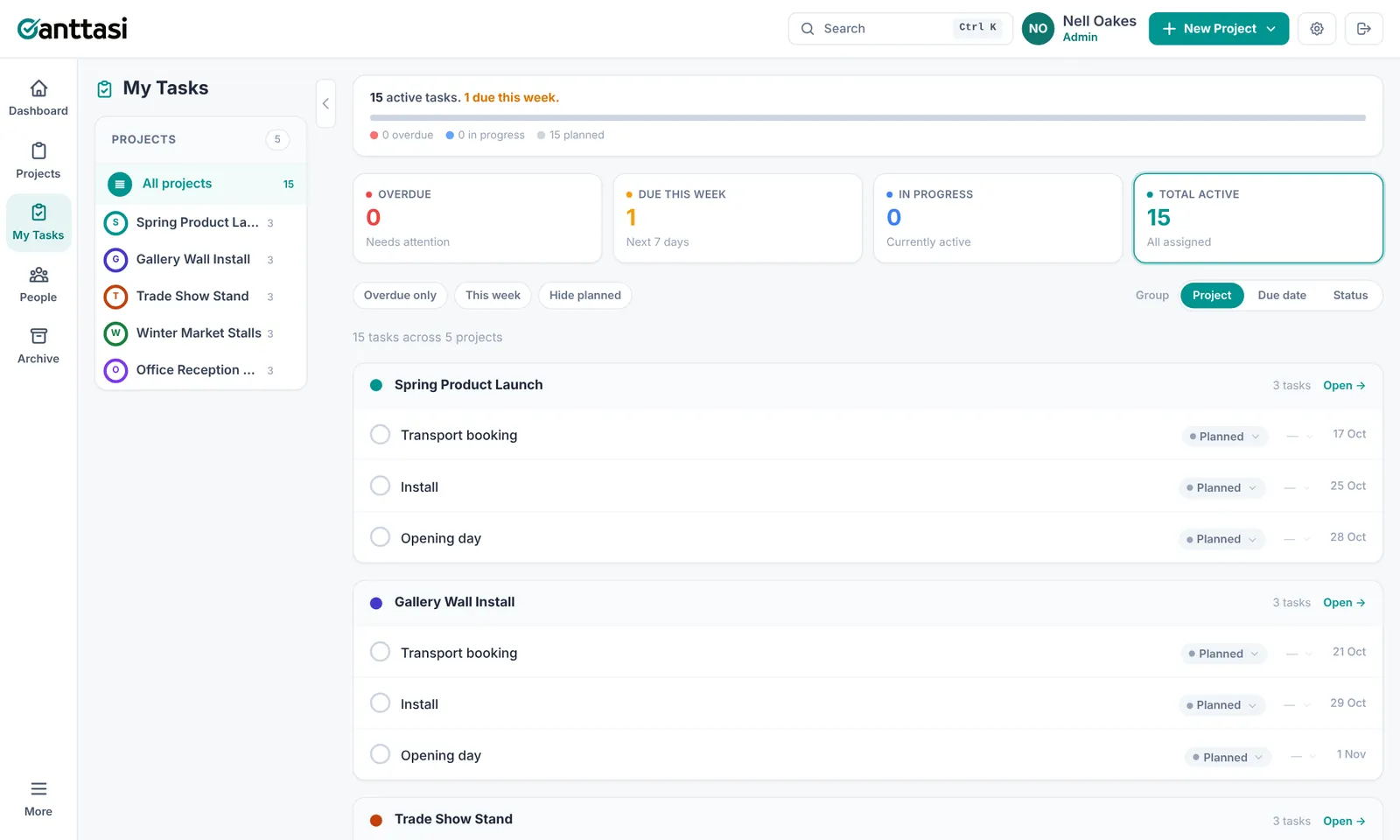Toggle the This week filter
This screenshot has height=840, width=1400.
[x=493, y=296]
